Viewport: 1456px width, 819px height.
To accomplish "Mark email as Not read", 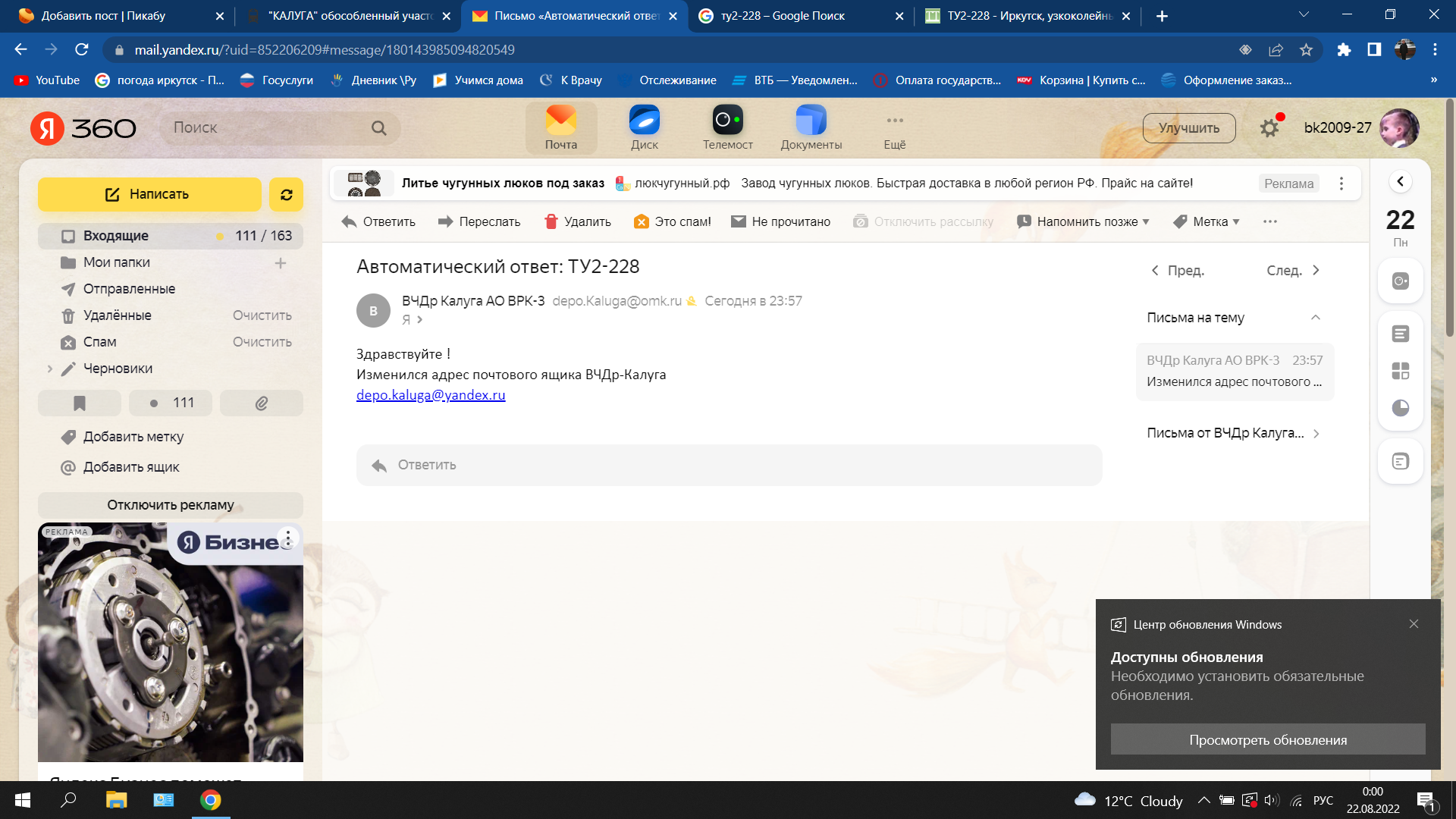I will pyautogui.click(x=780, y=221).
